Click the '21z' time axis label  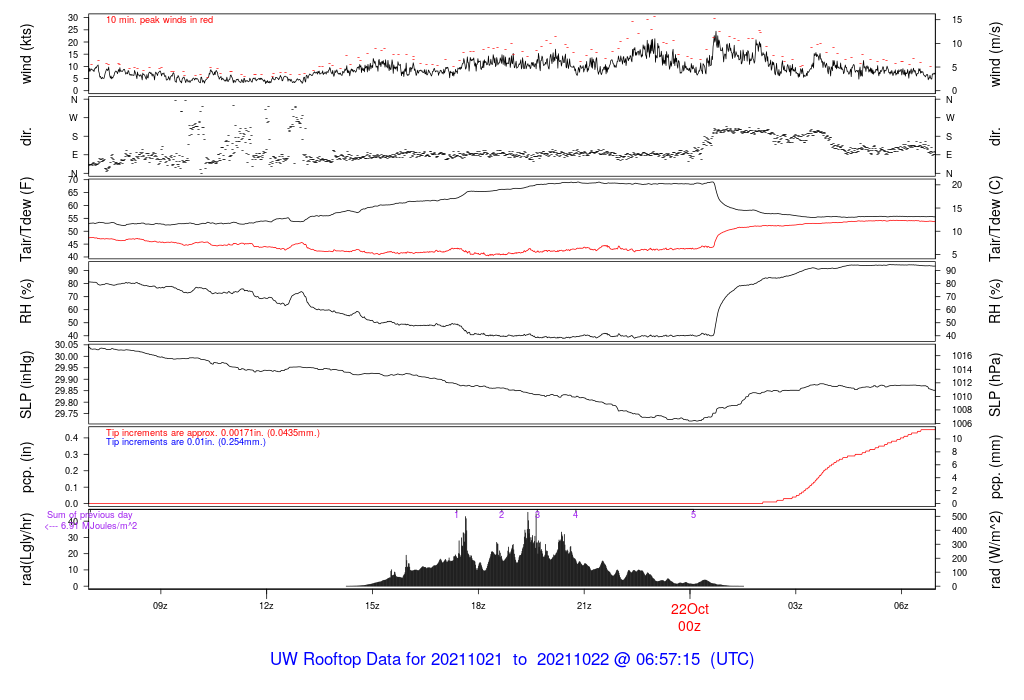click(x=584, y=606)
